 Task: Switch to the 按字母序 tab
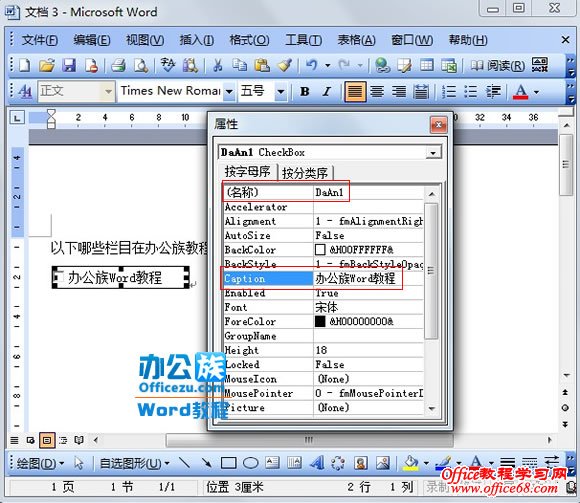[x=247, y=171]
